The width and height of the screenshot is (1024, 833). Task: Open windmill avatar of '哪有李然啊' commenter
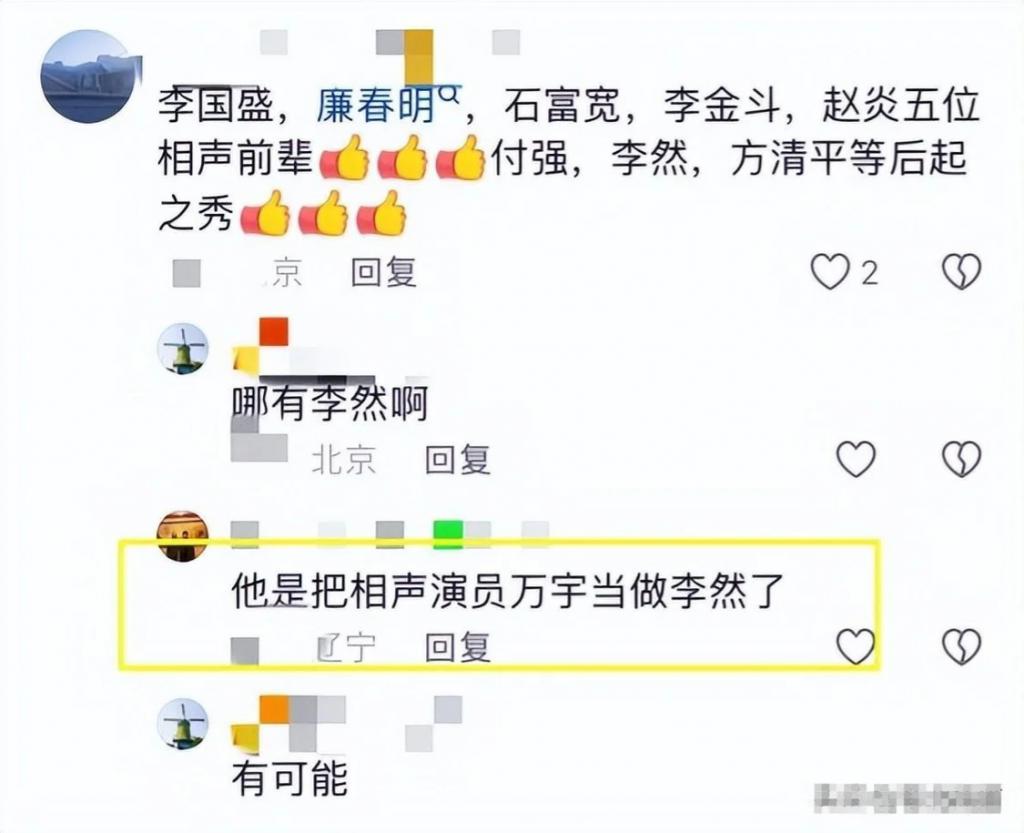click(x=184, y=348)
